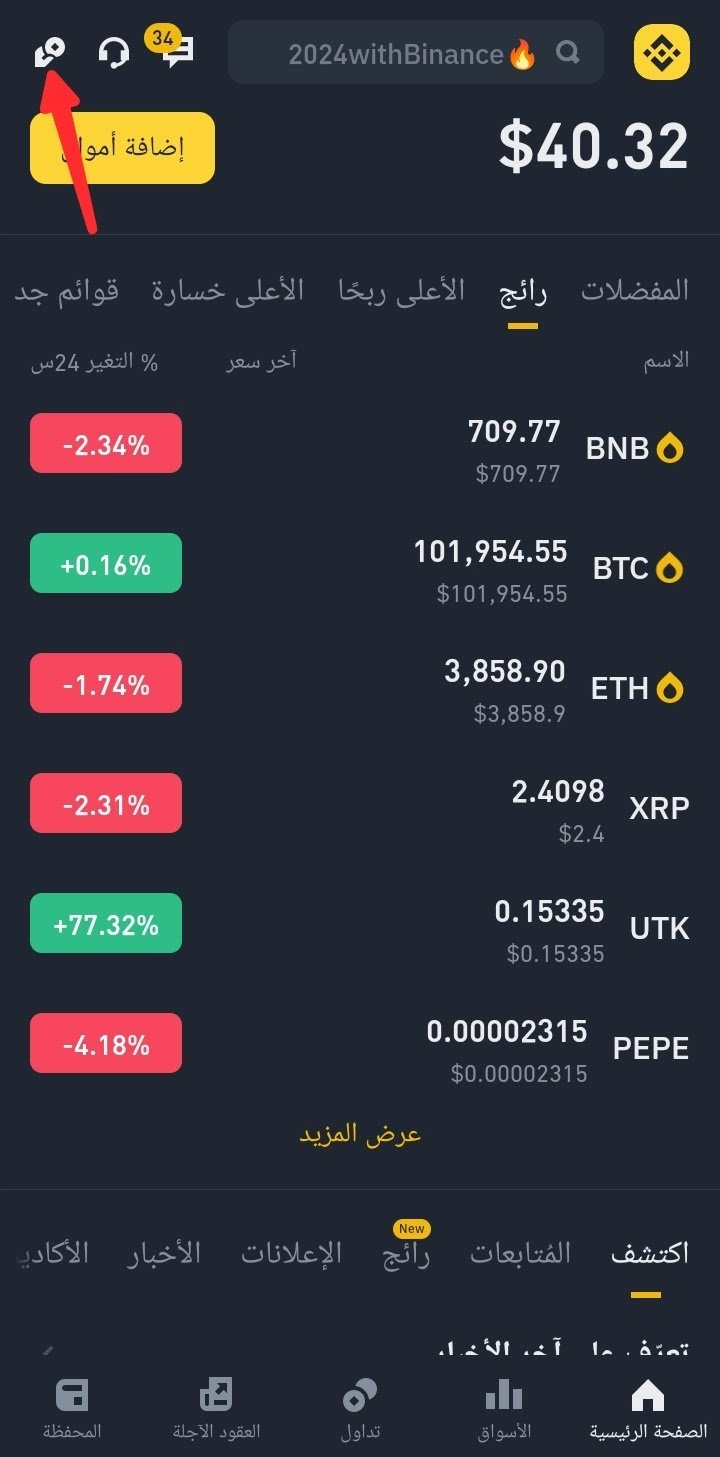This screenshot has width=720, height=1457.
Task: Open the Announcements tab (الإعلانات)
Action: 291,1253
